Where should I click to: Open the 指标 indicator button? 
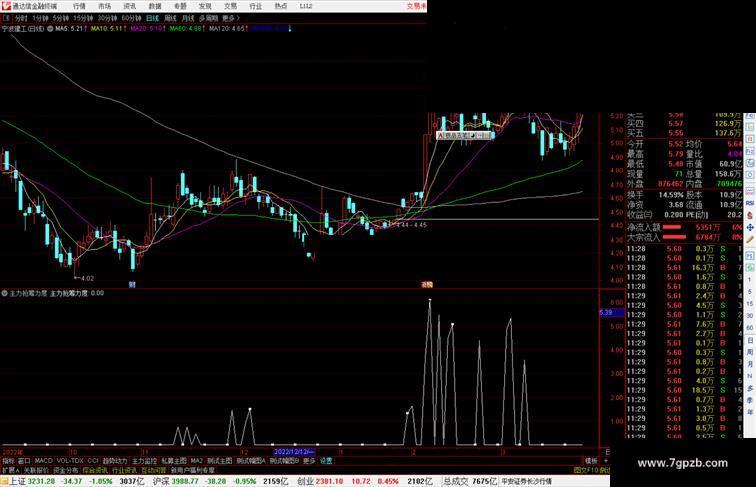coord(9,461)
